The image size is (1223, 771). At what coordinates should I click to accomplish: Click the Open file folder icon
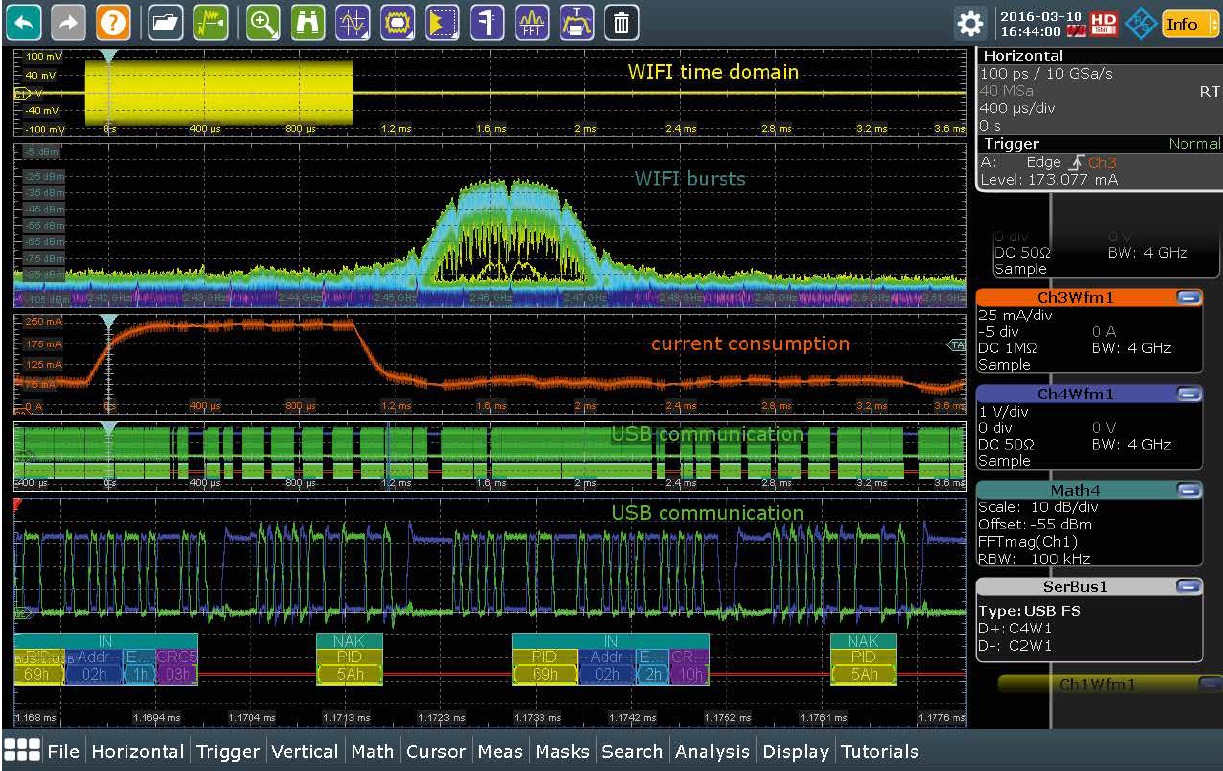[x=166, y=22]
